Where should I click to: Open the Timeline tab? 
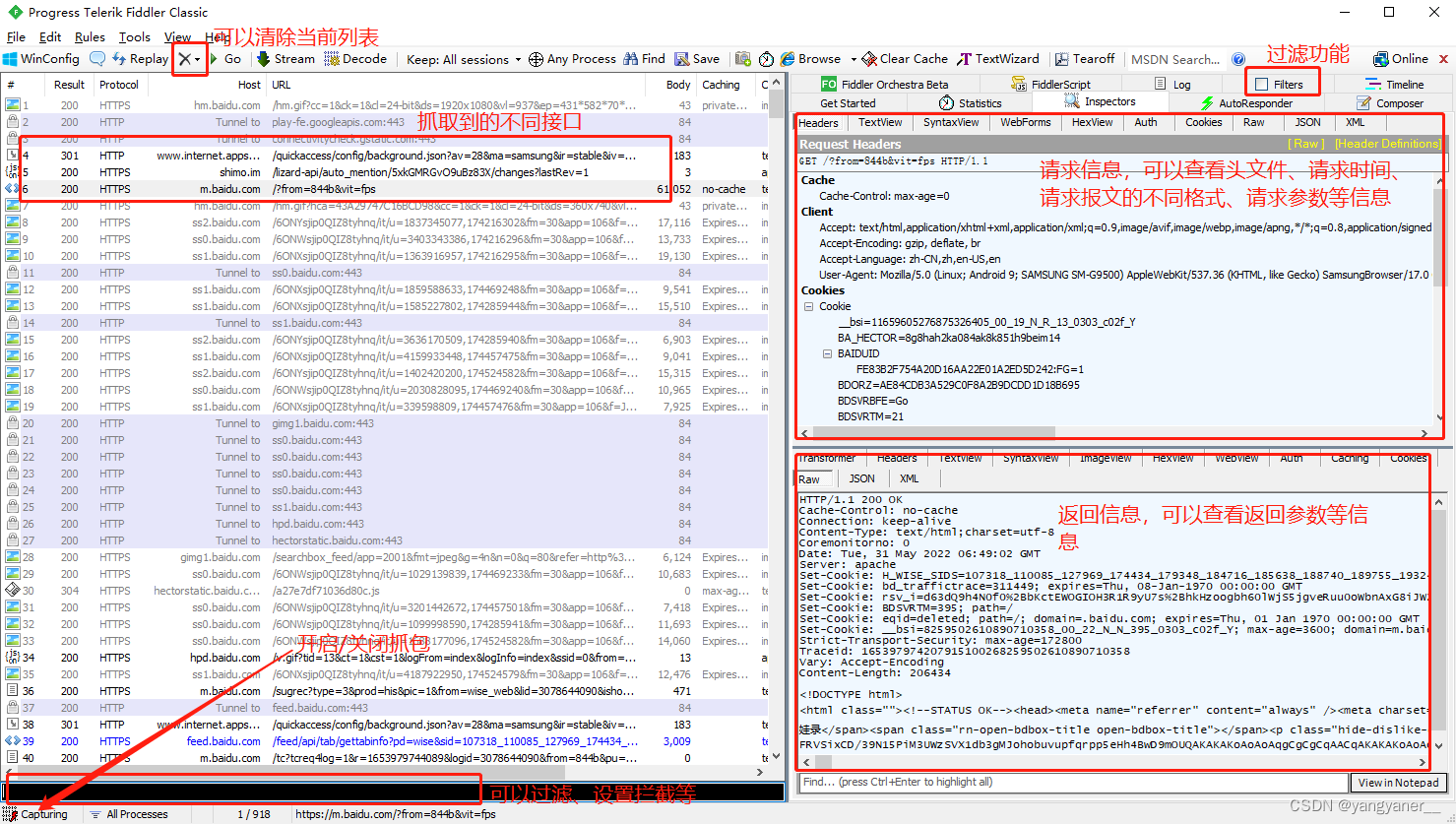point(1394,85)
